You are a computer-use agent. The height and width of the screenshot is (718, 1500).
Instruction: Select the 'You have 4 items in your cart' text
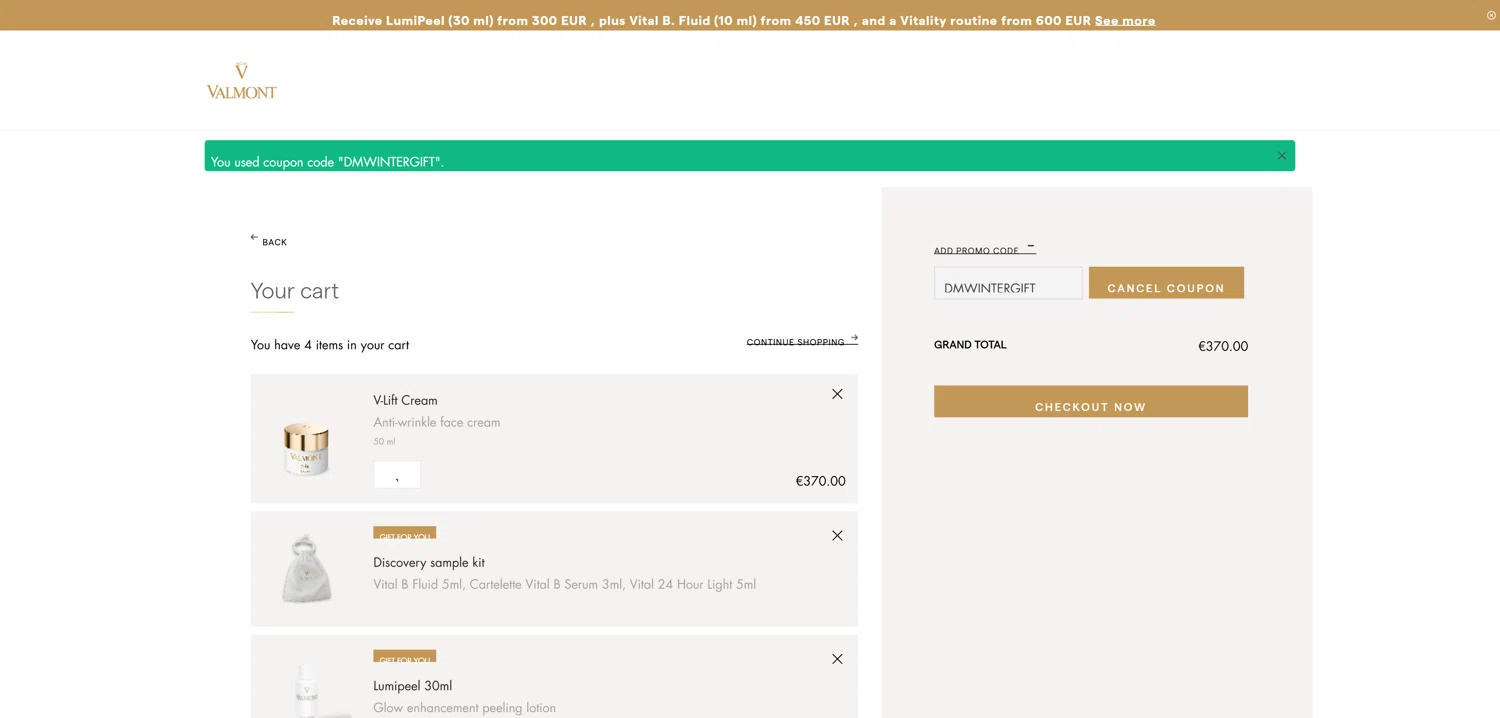coord(330,345)
